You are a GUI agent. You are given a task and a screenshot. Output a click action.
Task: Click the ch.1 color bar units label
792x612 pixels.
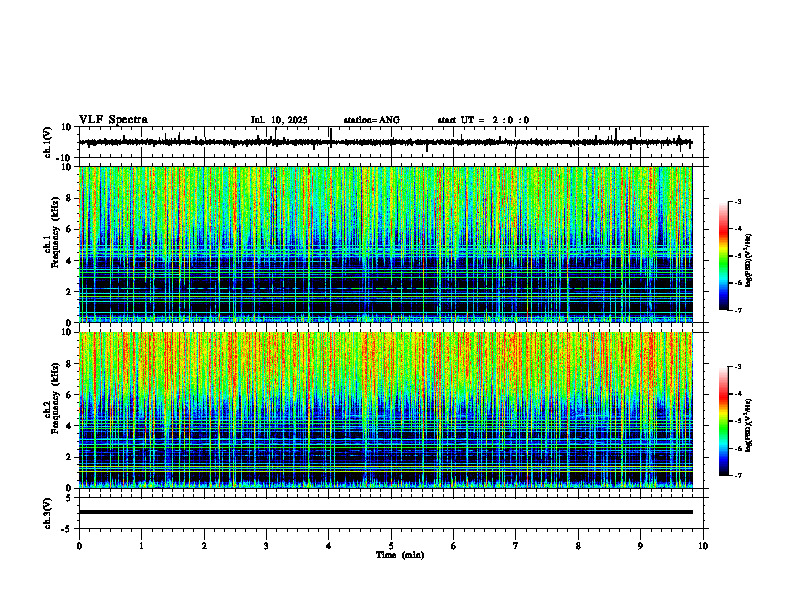click(x=749, y=260)
